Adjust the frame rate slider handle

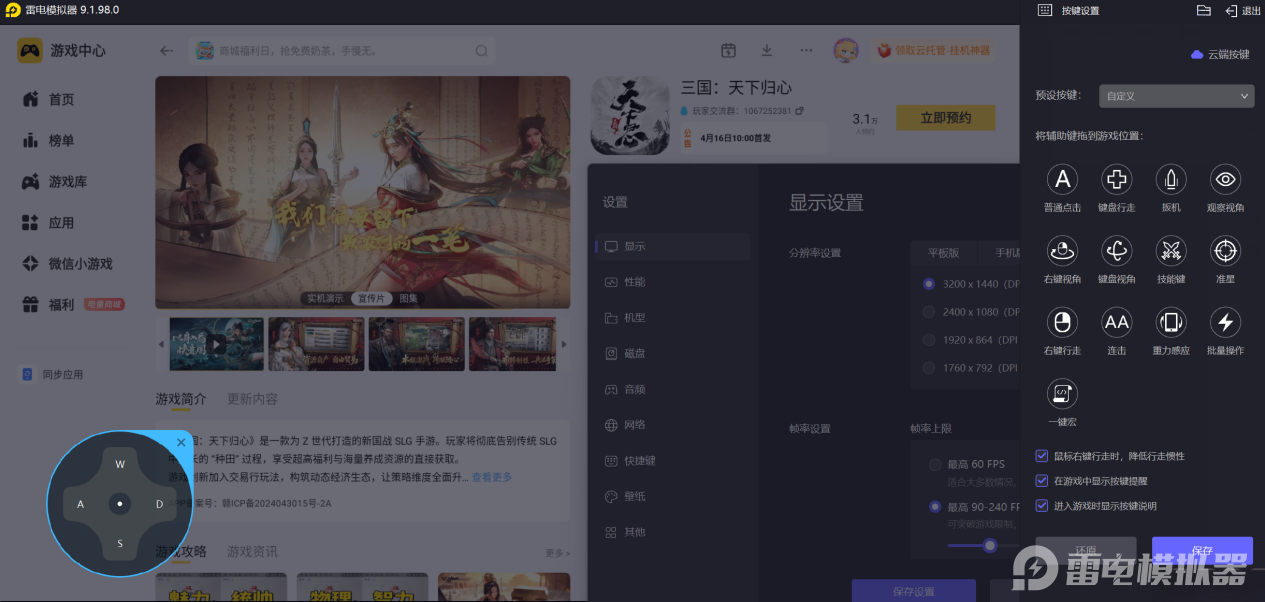point(990,545)
